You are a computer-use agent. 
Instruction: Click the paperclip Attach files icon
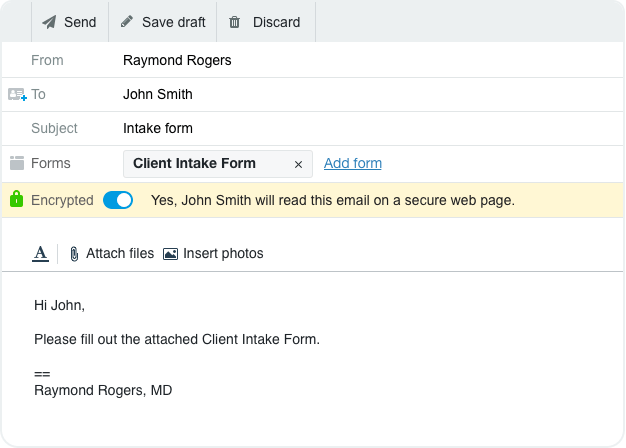tap(74, 254)
